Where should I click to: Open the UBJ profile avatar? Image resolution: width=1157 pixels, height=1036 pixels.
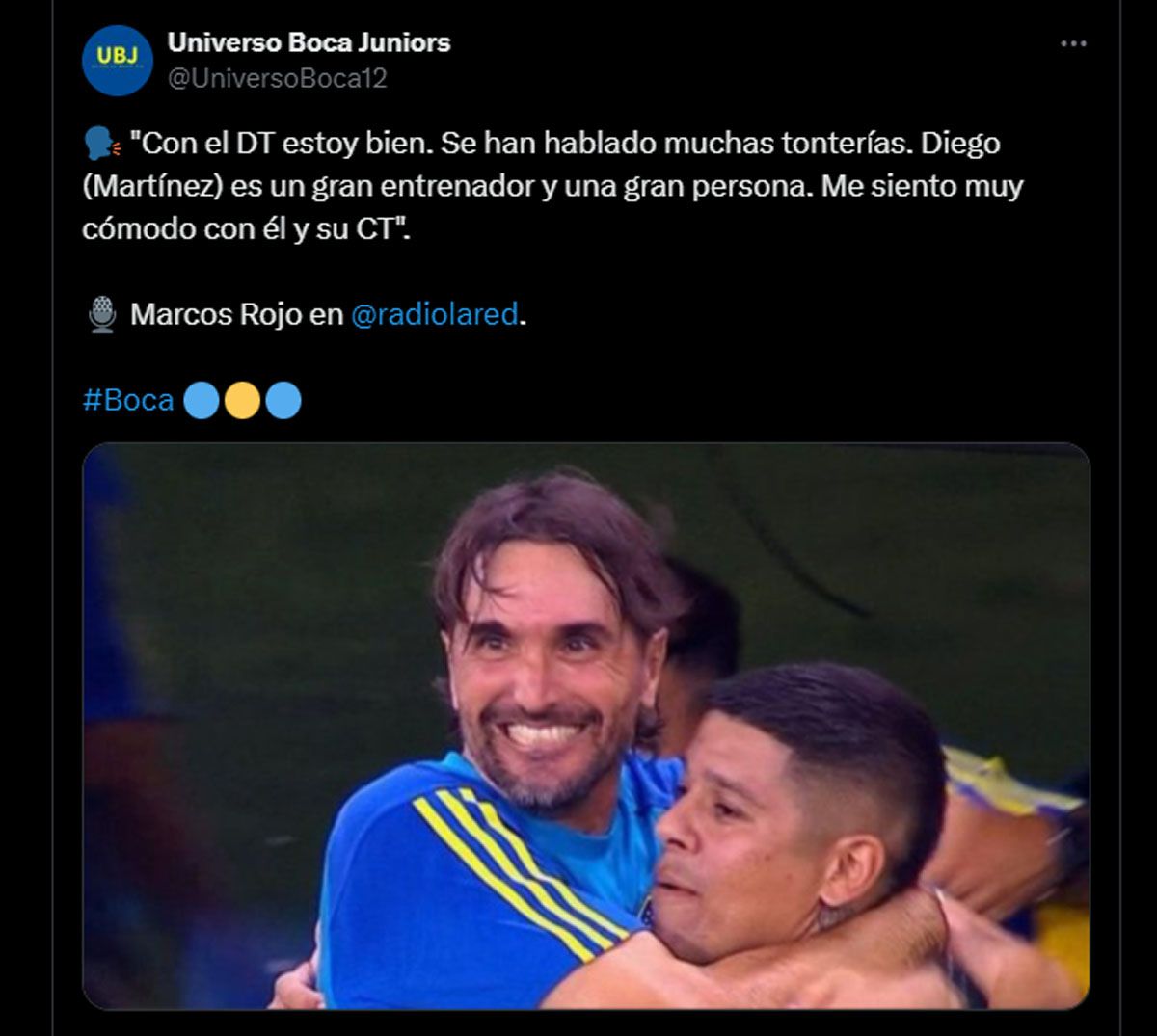coord(118,60)
